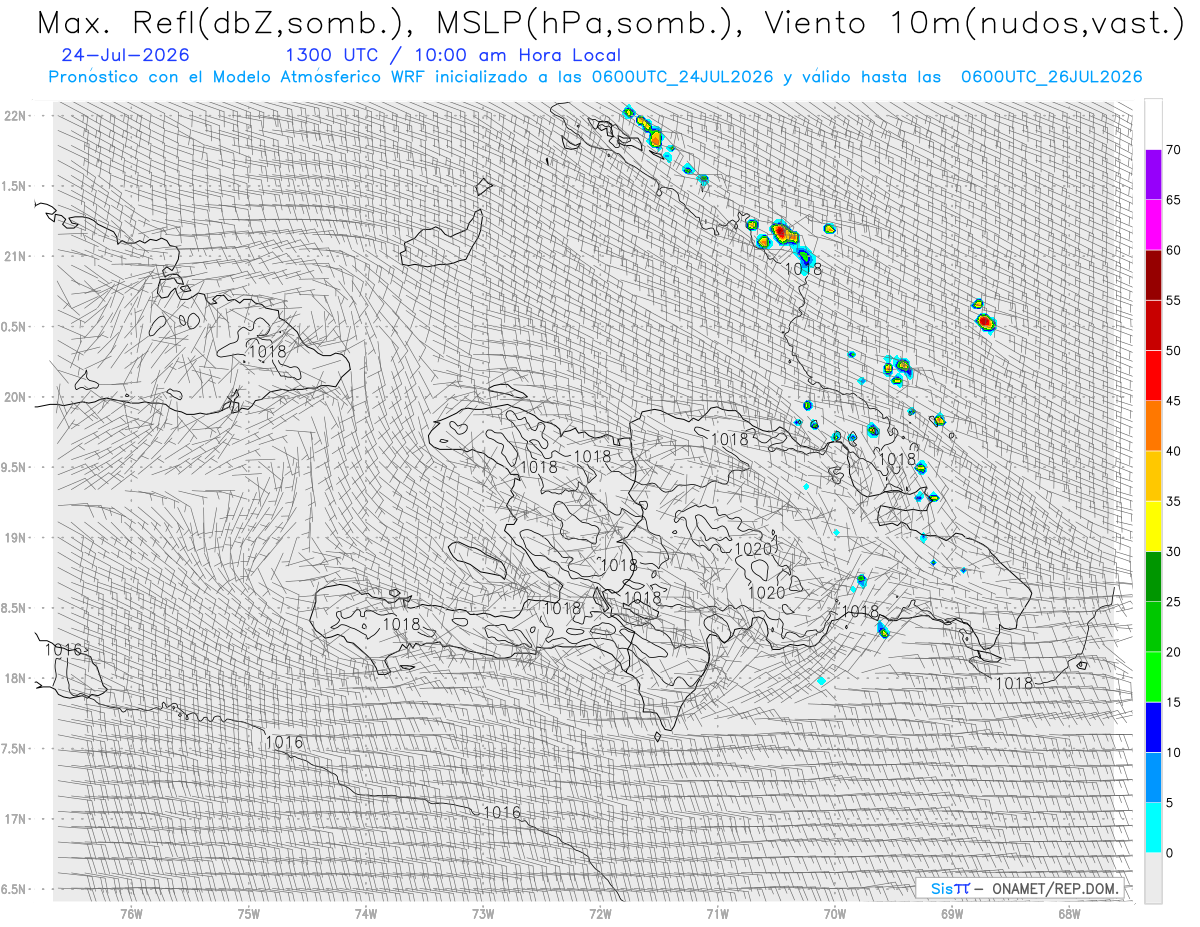Click the grey below-zero band of the colorbar
The width and height of the screenshot is (1200, 927).
coord(1153,877)
